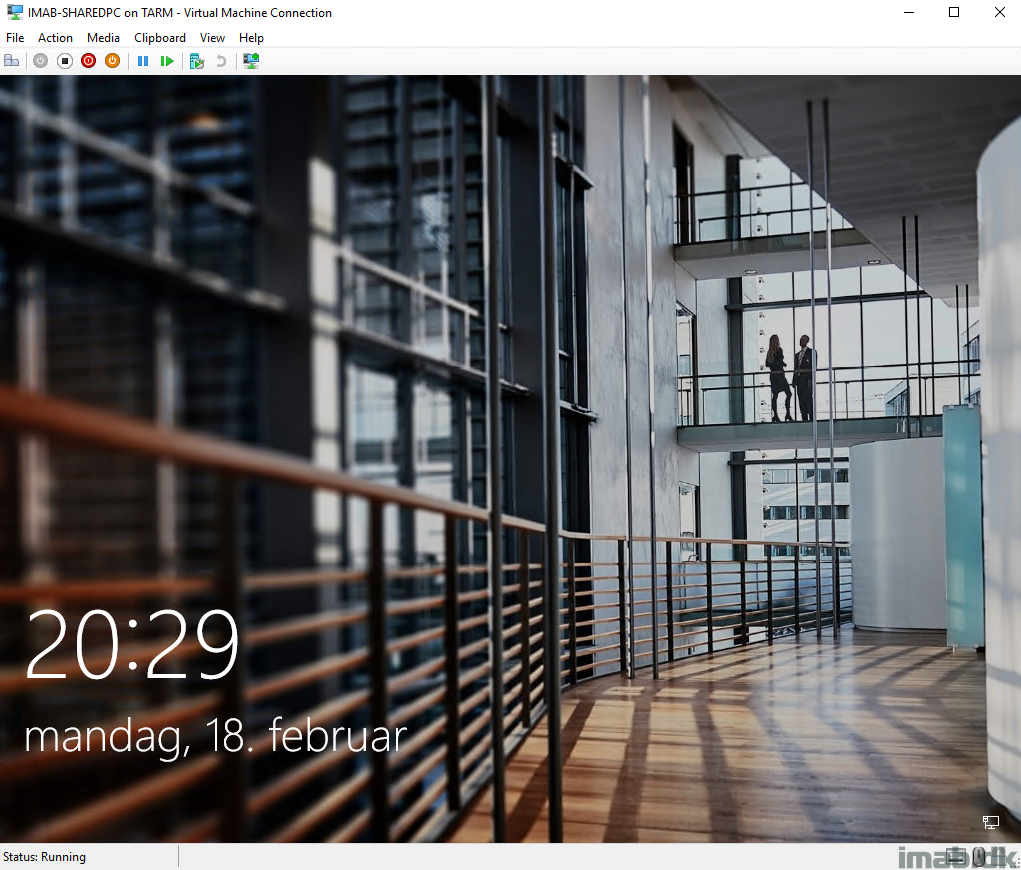Pause the virtual machine
Viewport: 1021px width, 870px height.
click(143, 61)
